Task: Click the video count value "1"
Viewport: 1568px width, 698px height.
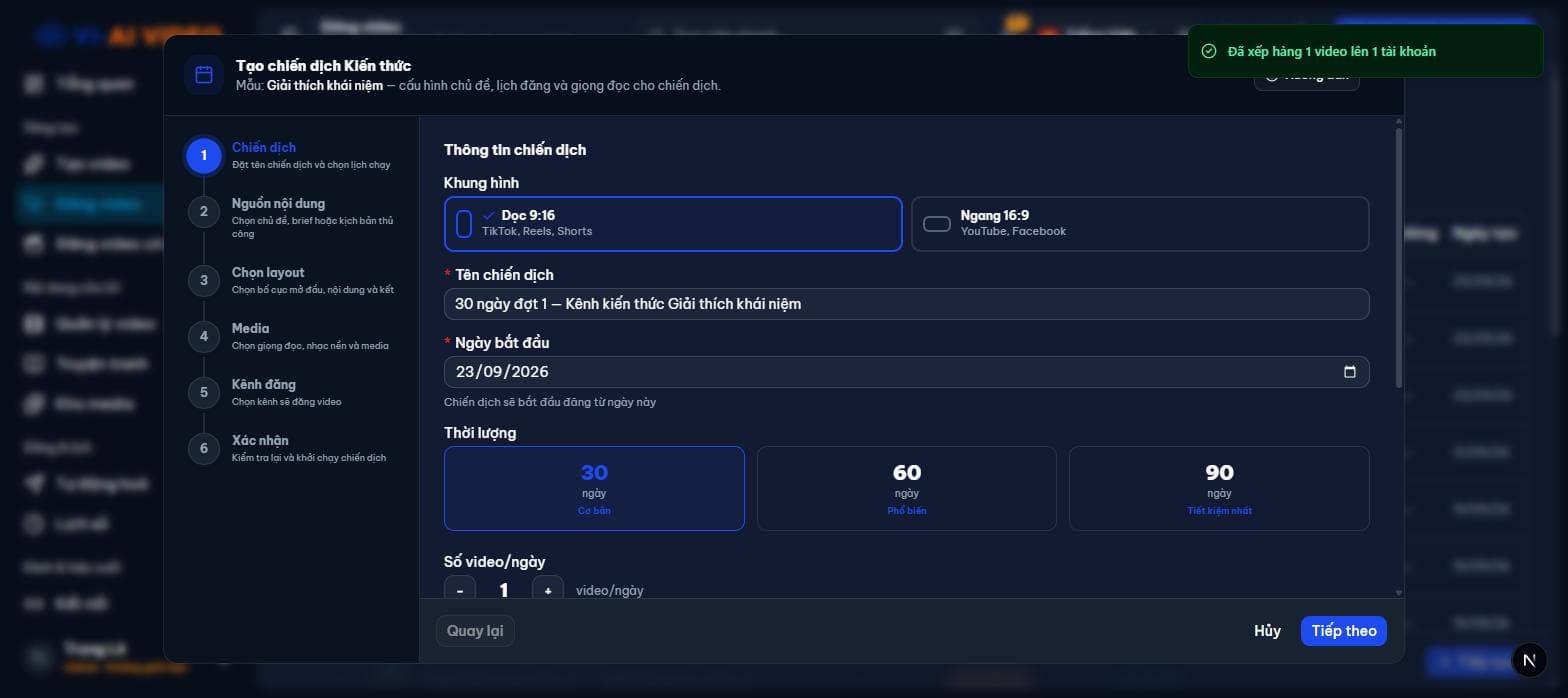Action: click(x=504, y=590)
